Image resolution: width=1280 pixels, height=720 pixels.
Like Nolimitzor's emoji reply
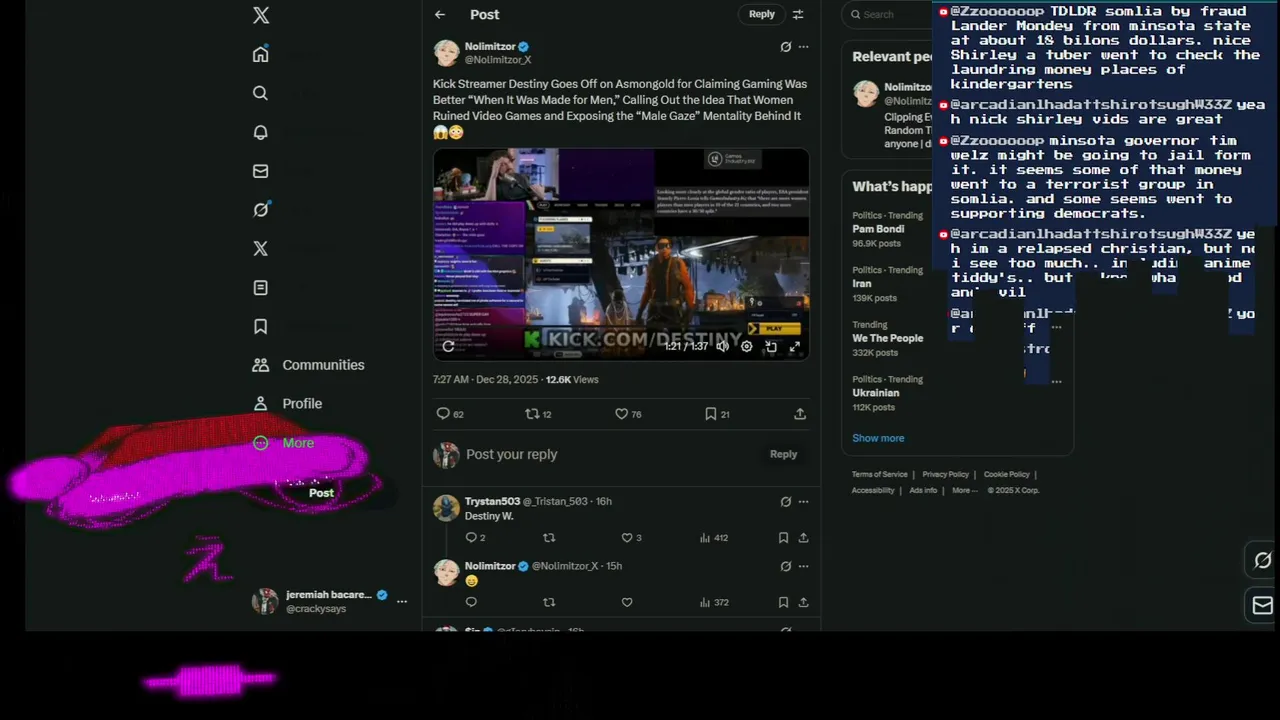tap(627, 602)
